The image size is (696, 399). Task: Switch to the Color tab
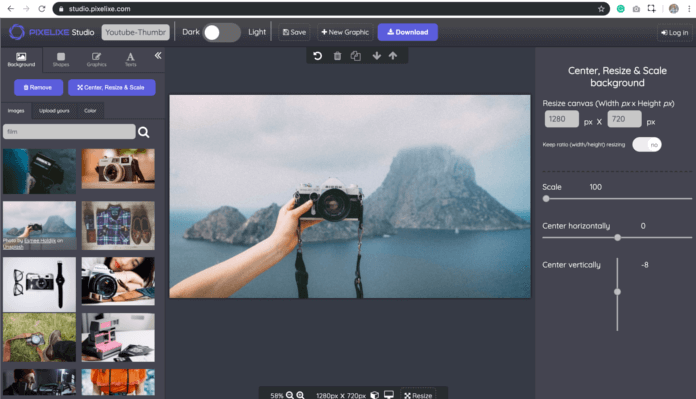pyautogui.click(x=90, y=111)
